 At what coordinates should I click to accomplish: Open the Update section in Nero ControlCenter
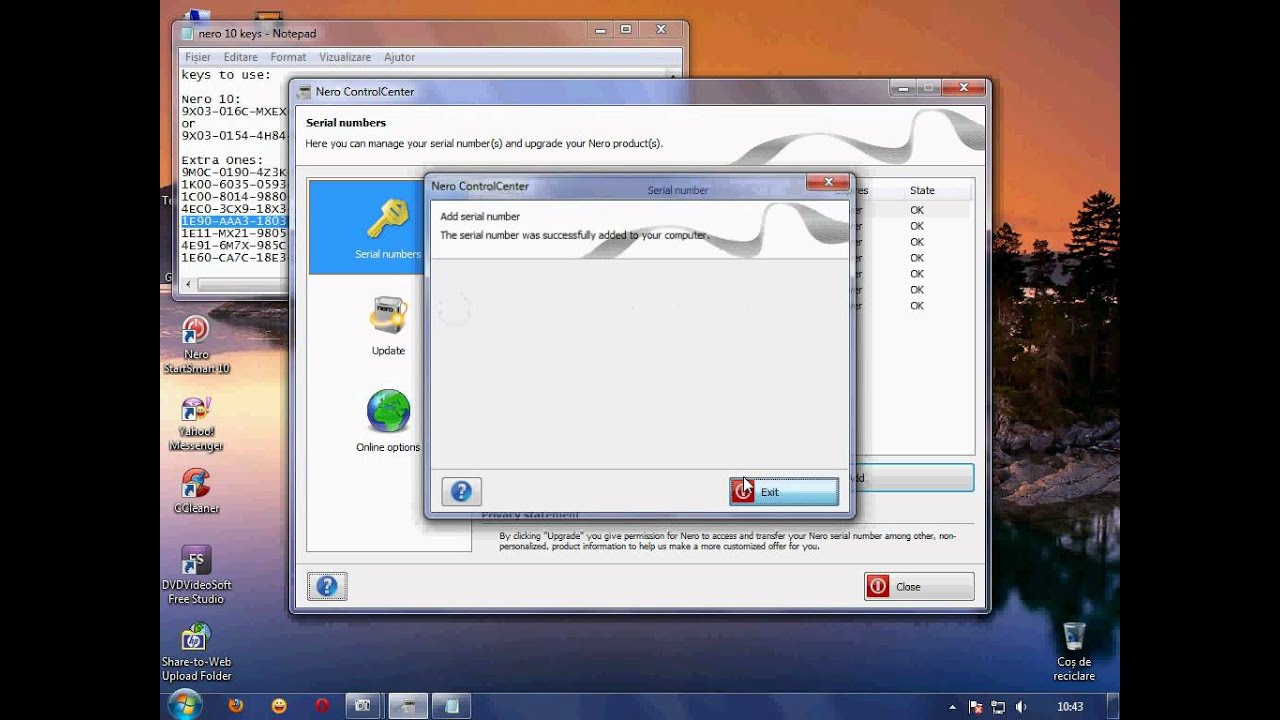[x=388, y=325]
